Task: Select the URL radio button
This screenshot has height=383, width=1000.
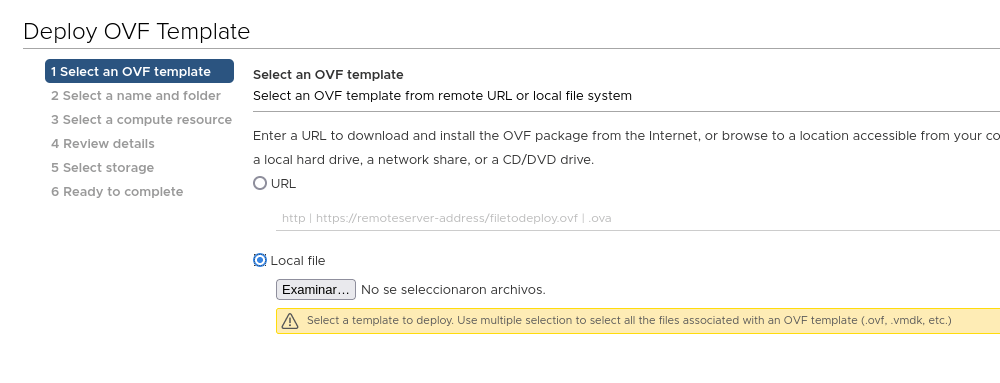Action: pyautogui.click(x=260, y=184)
